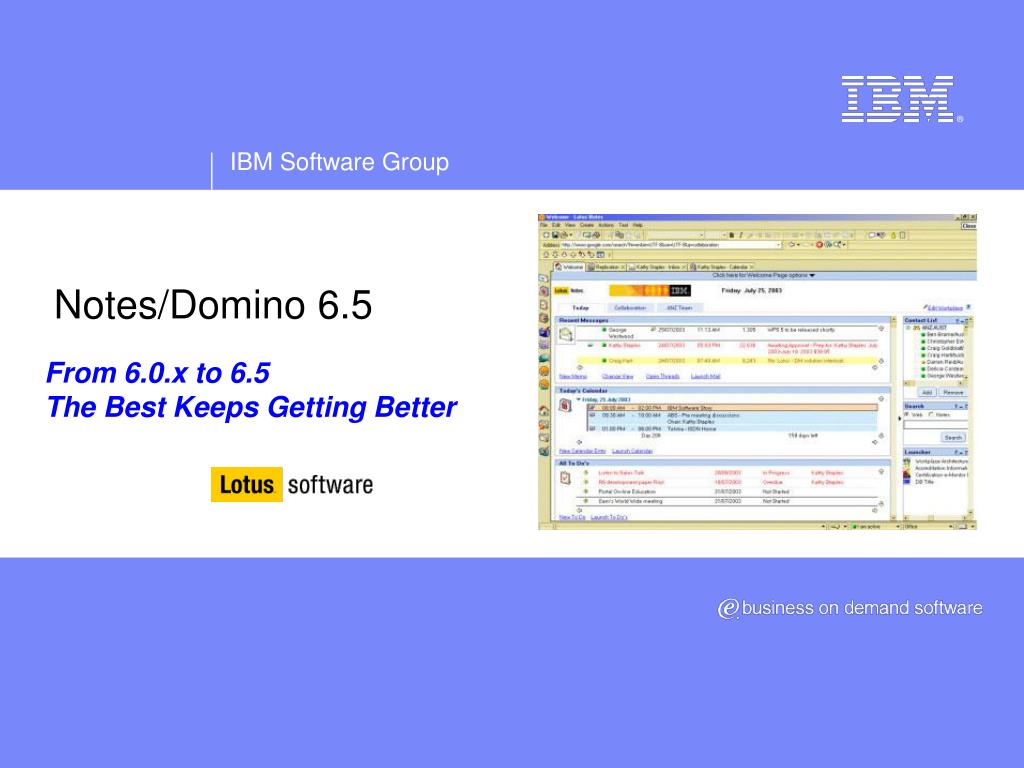Viewport: 1024px width, 768px height.
Task: Open the Actions menu in Lotus Notes
Action: click(606, 225)
